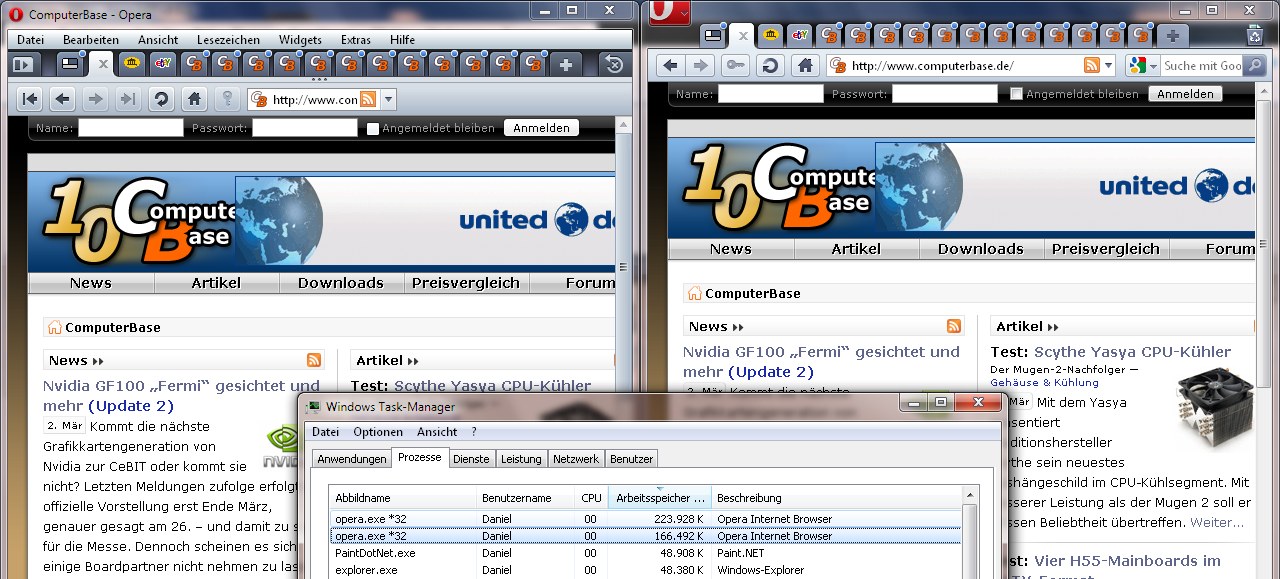Image resolution: width=1280 pixels, height=579 pixels.
Task: Add a new tab in the red-button Opera window
Action: [1173, 35]
